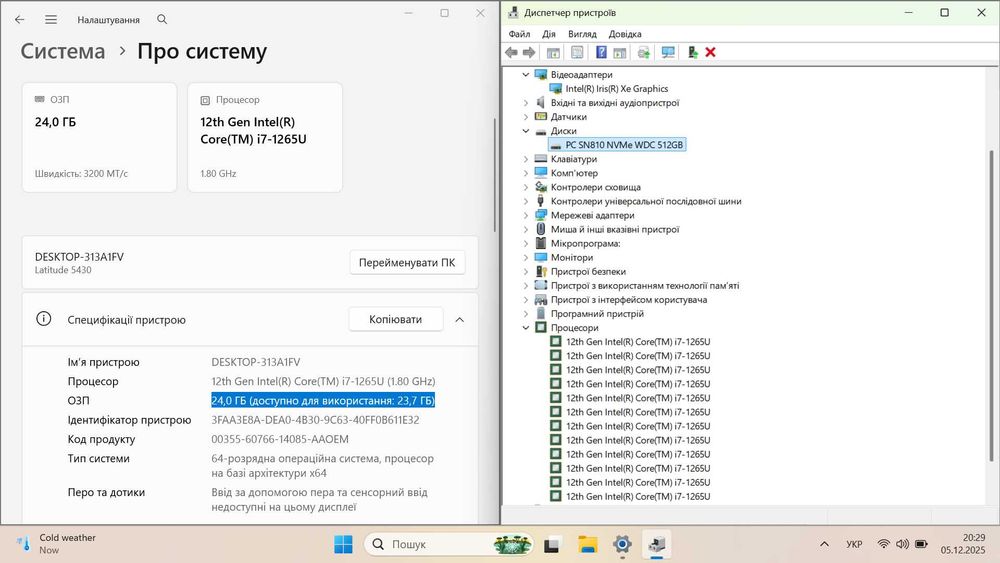1000x563 pixels.
Task: Open the Windows Start menu
Action: point(343,545)
